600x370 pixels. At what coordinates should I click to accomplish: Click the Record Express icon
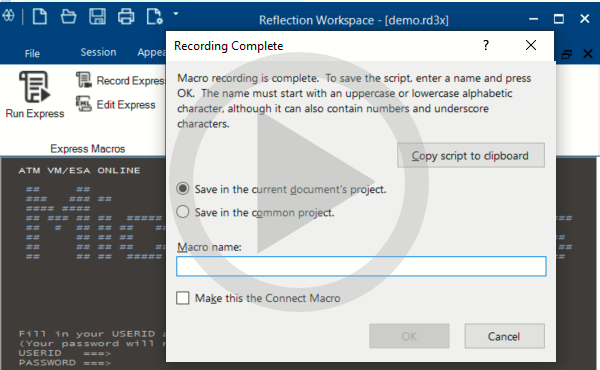point(84,80)
